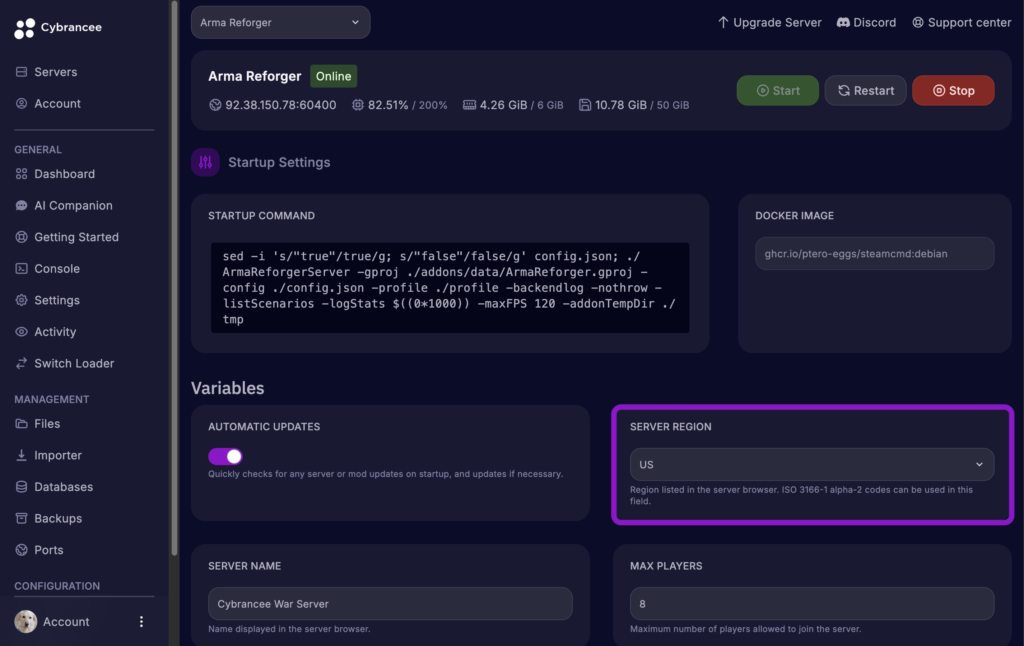
Task: Click the Backups archive icon
Action: tap(22, 518)
